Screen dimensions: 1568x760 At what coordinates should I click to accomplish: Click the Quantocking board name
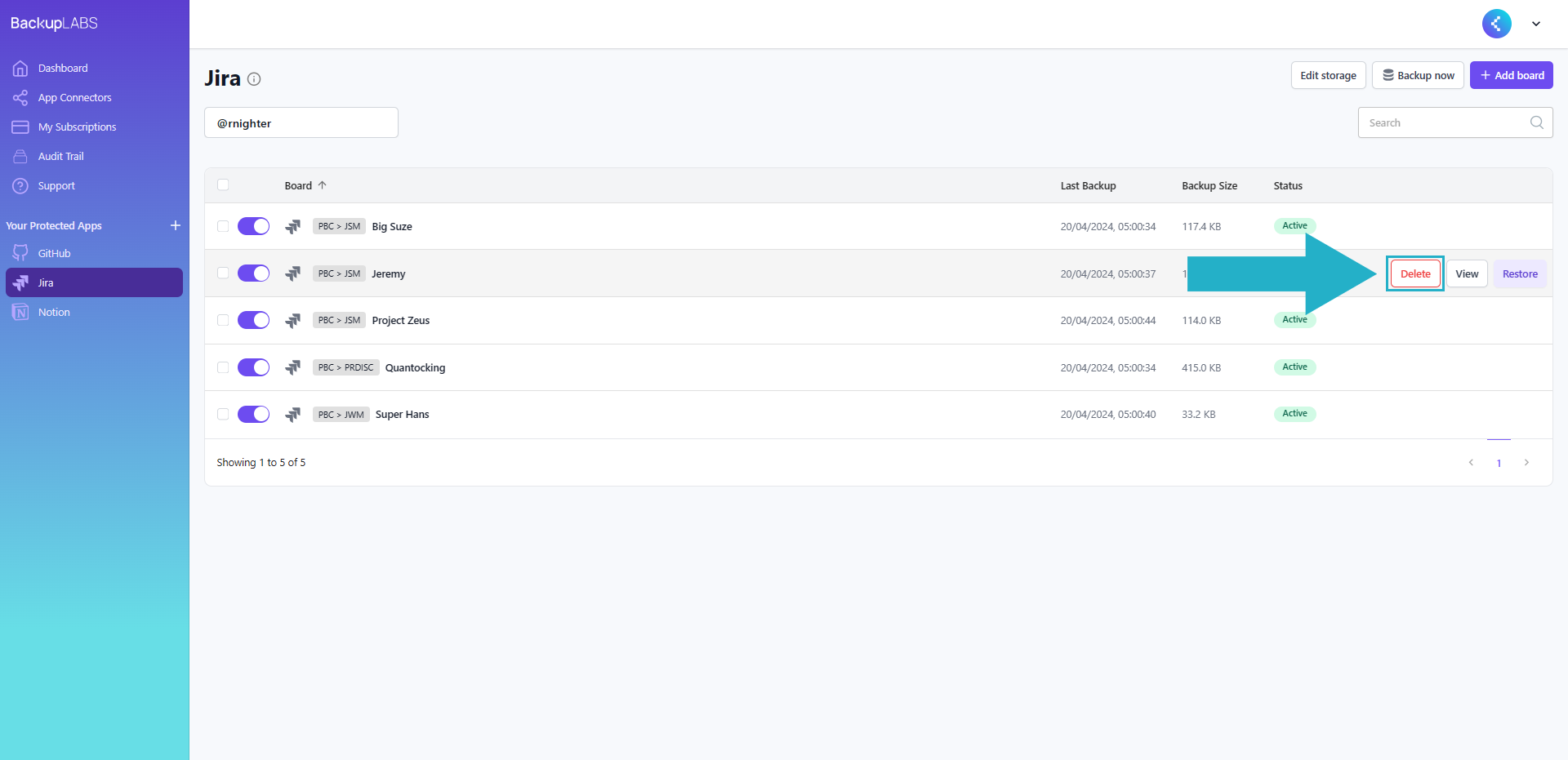[415, 368]
